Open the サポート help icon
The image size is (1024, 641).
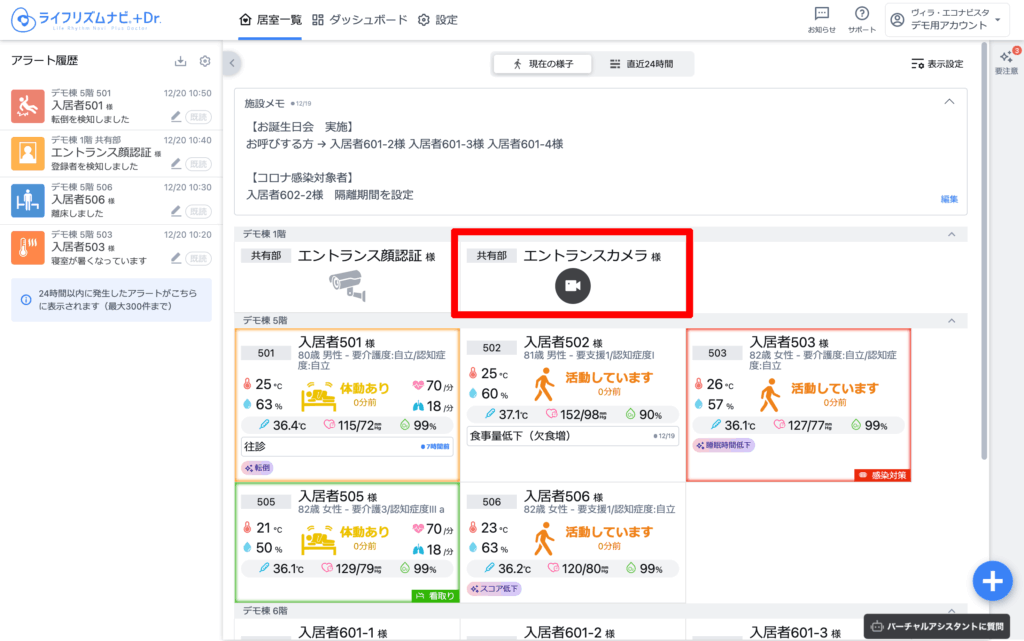tap(861, 14)
